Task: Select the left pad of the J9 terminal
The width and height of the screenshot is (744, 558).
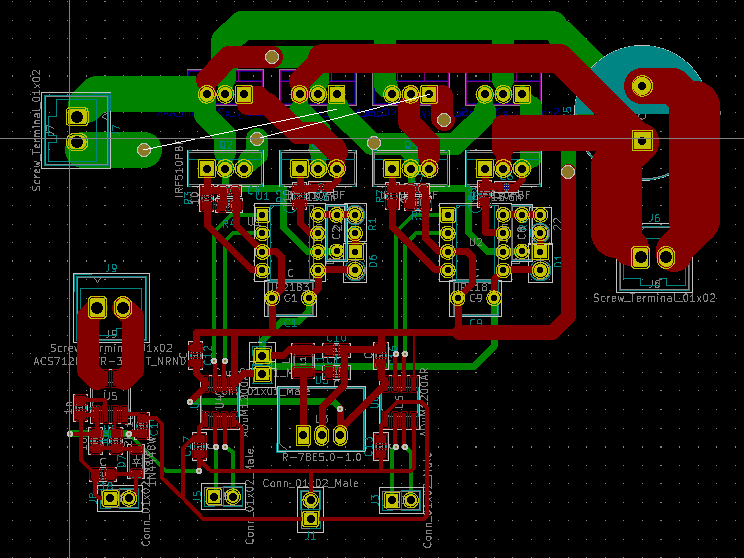Action: (x=97, y=307)
